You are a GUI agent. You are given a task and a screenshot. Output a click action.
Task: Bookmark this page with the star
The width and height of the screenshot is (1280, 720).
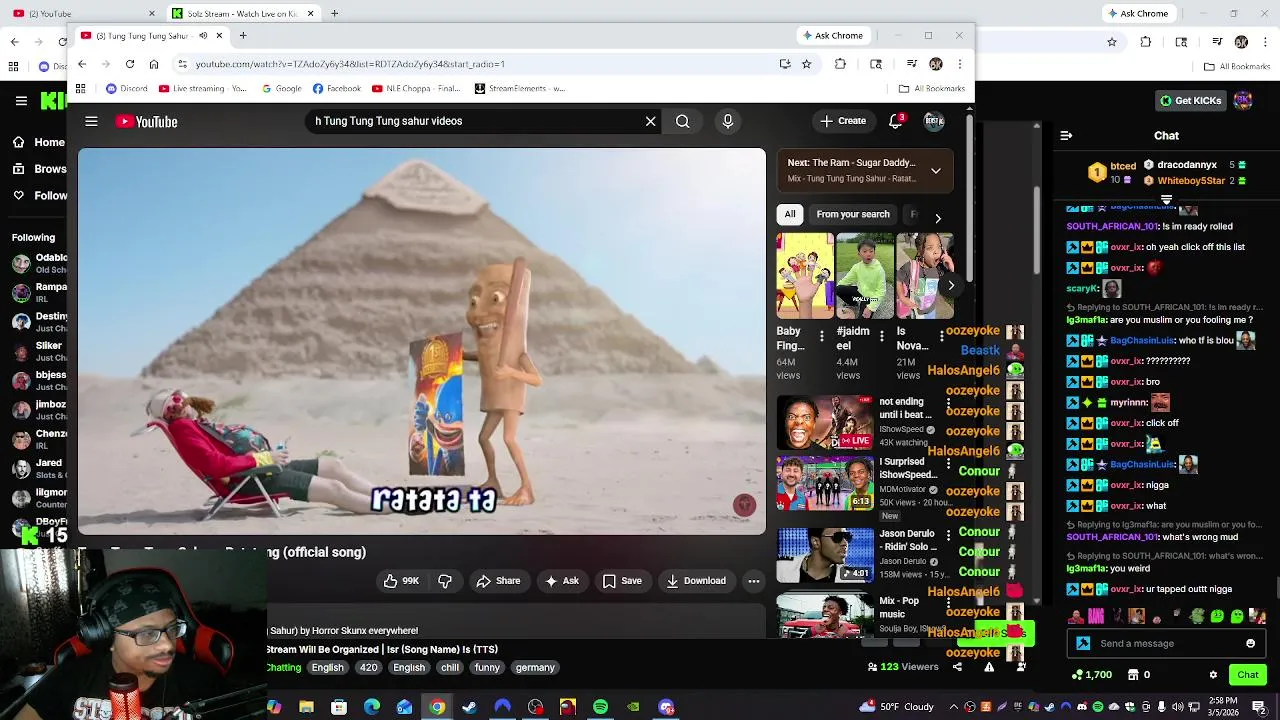coord(806,64)
